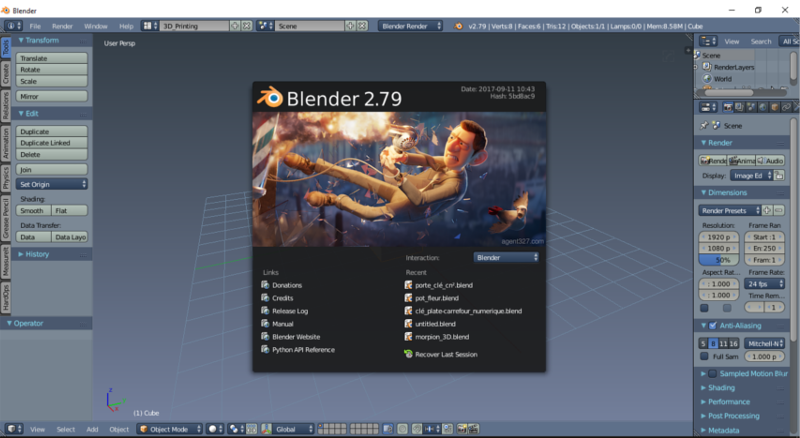Image resolution: width=800 pixels, height=438 pixels.
Task: Click the add render preset plus icon
Action: (x=765, y=210)
